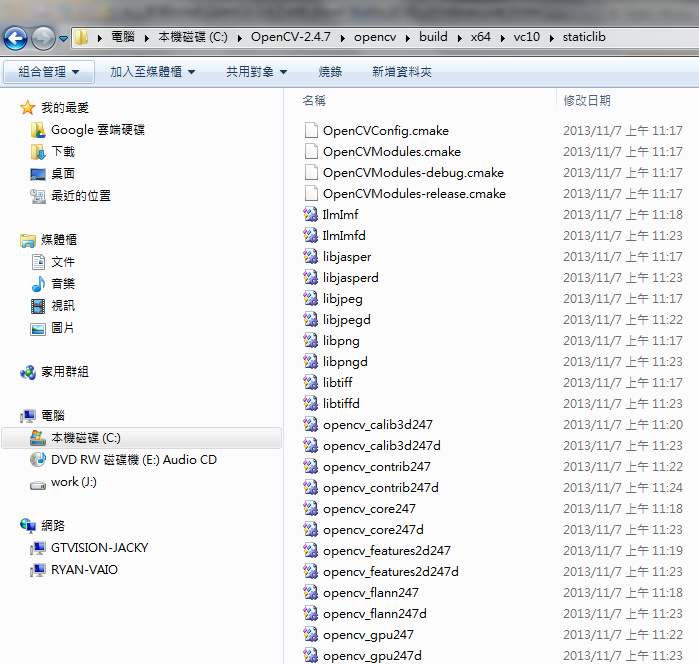Image resolution: width=699 pixels, height=664 pixels.
Task: Open network computer GTVISION-JACKY
Action: (99, 548)
